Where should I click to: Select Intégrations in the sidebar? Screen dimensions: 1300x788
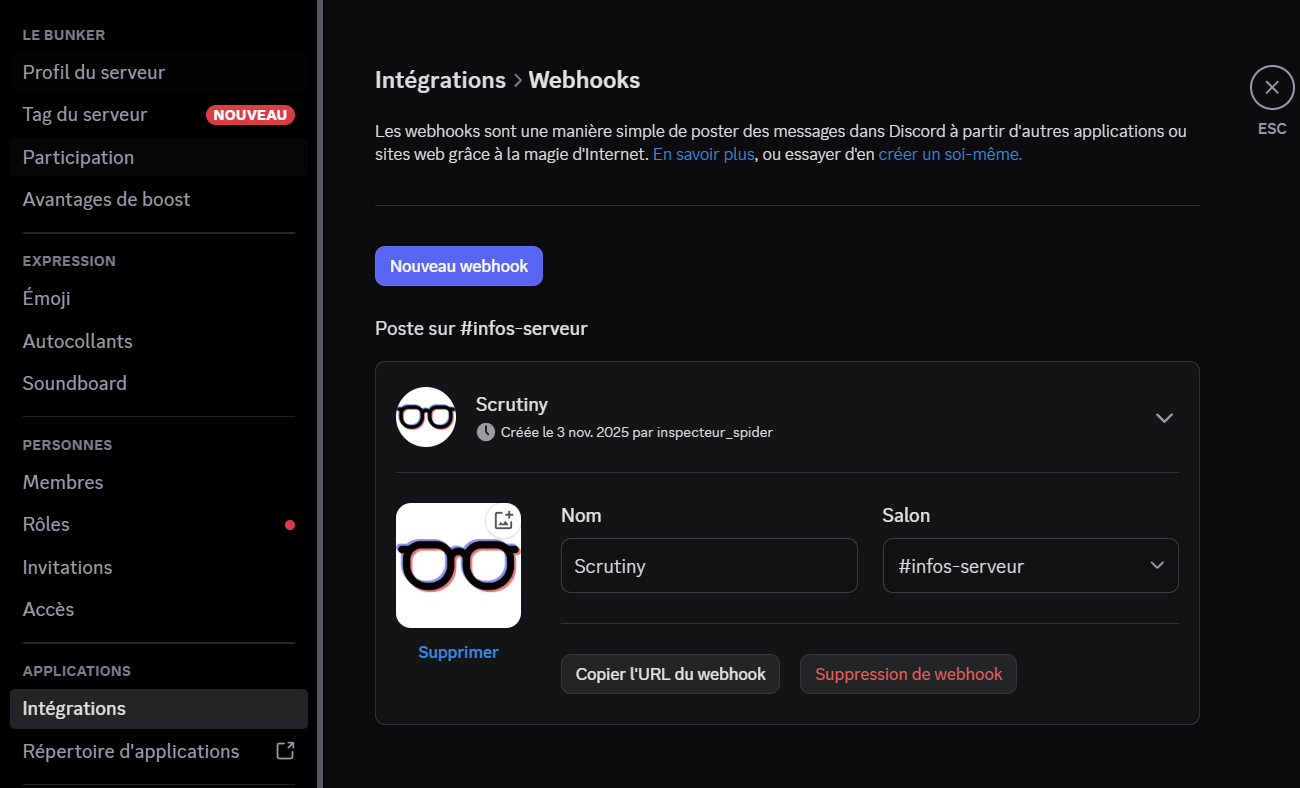(x=75, y=708)
